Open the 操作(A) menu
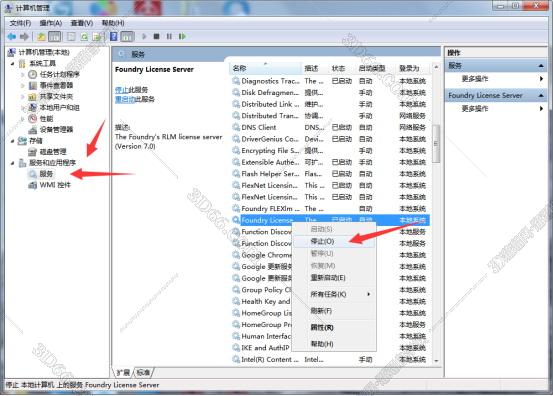The image size is (553, 396). pos(51,23)
